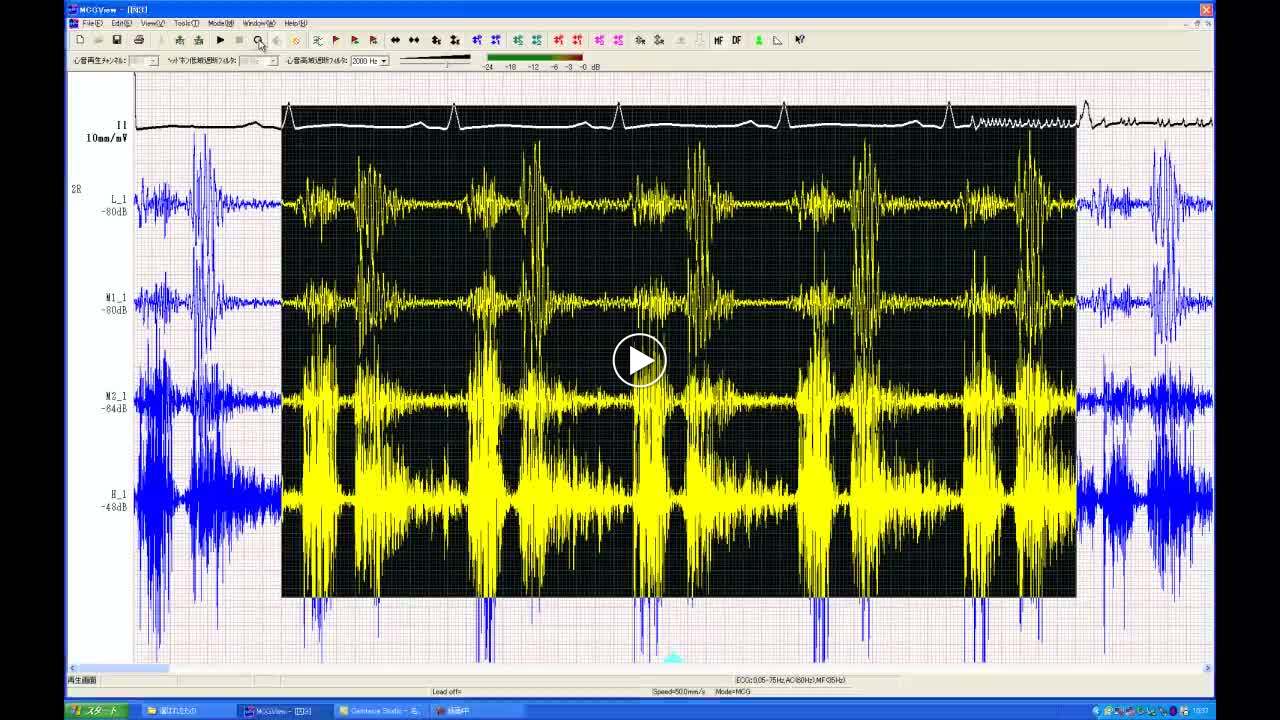Click the context help arrow icon
This screenshot has width=1280, height=720.
click(x=800, y=40)
